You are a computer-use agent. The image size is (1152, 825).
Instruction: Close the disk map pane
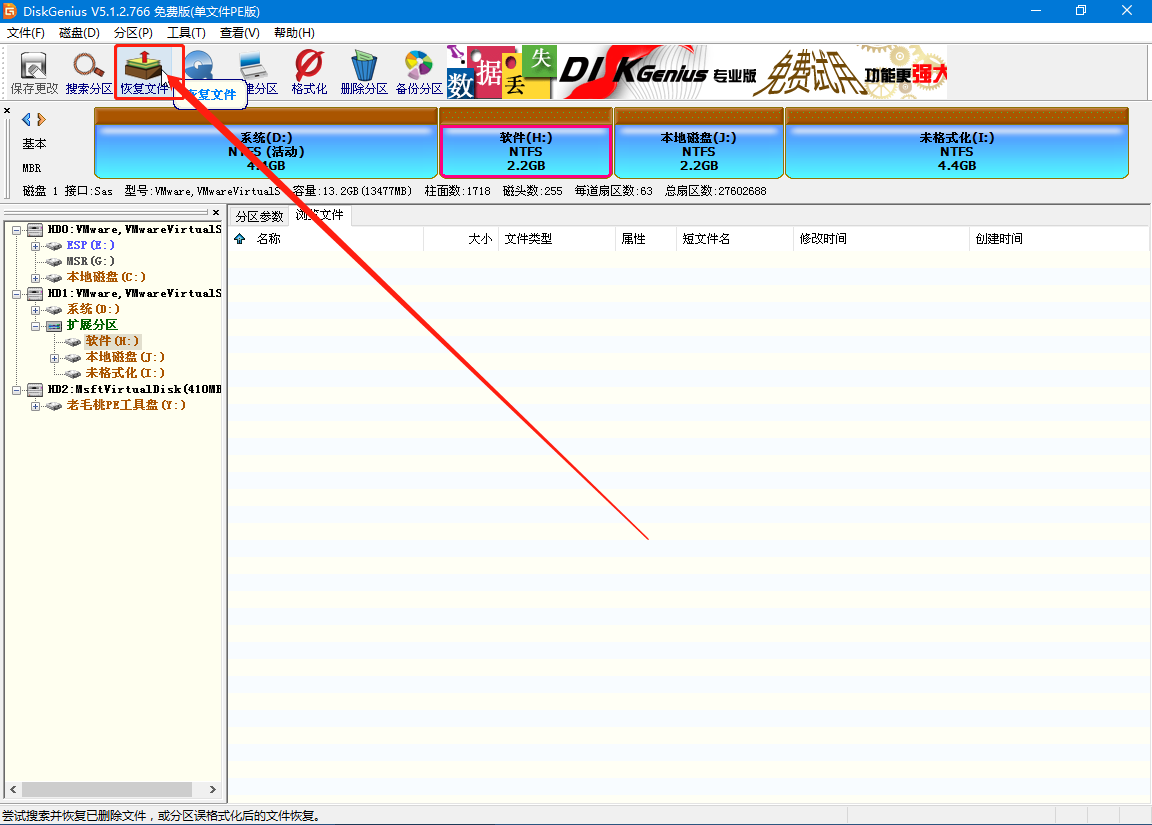7,110
